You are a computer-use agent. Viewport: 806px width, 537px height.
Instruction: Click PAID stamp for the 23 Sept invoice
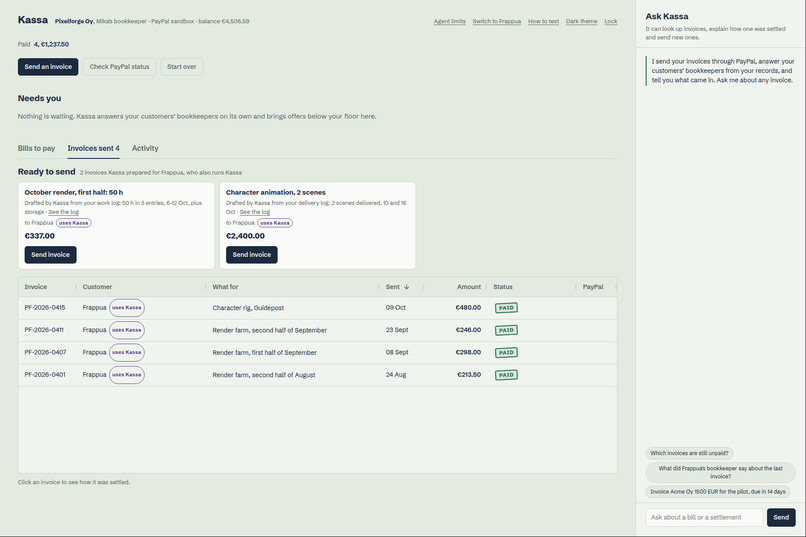click(x=506, y=330)
